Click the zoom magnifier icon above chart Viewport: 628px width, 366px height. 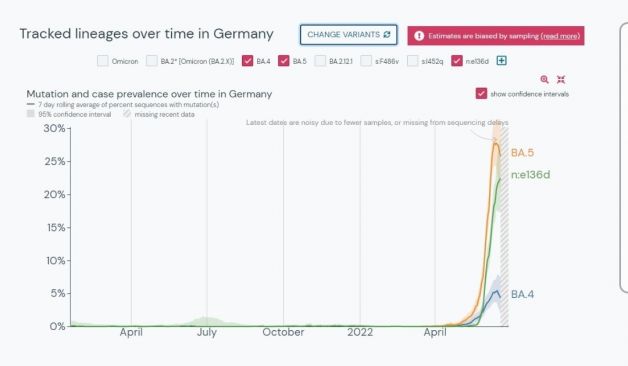click(544, 79)
